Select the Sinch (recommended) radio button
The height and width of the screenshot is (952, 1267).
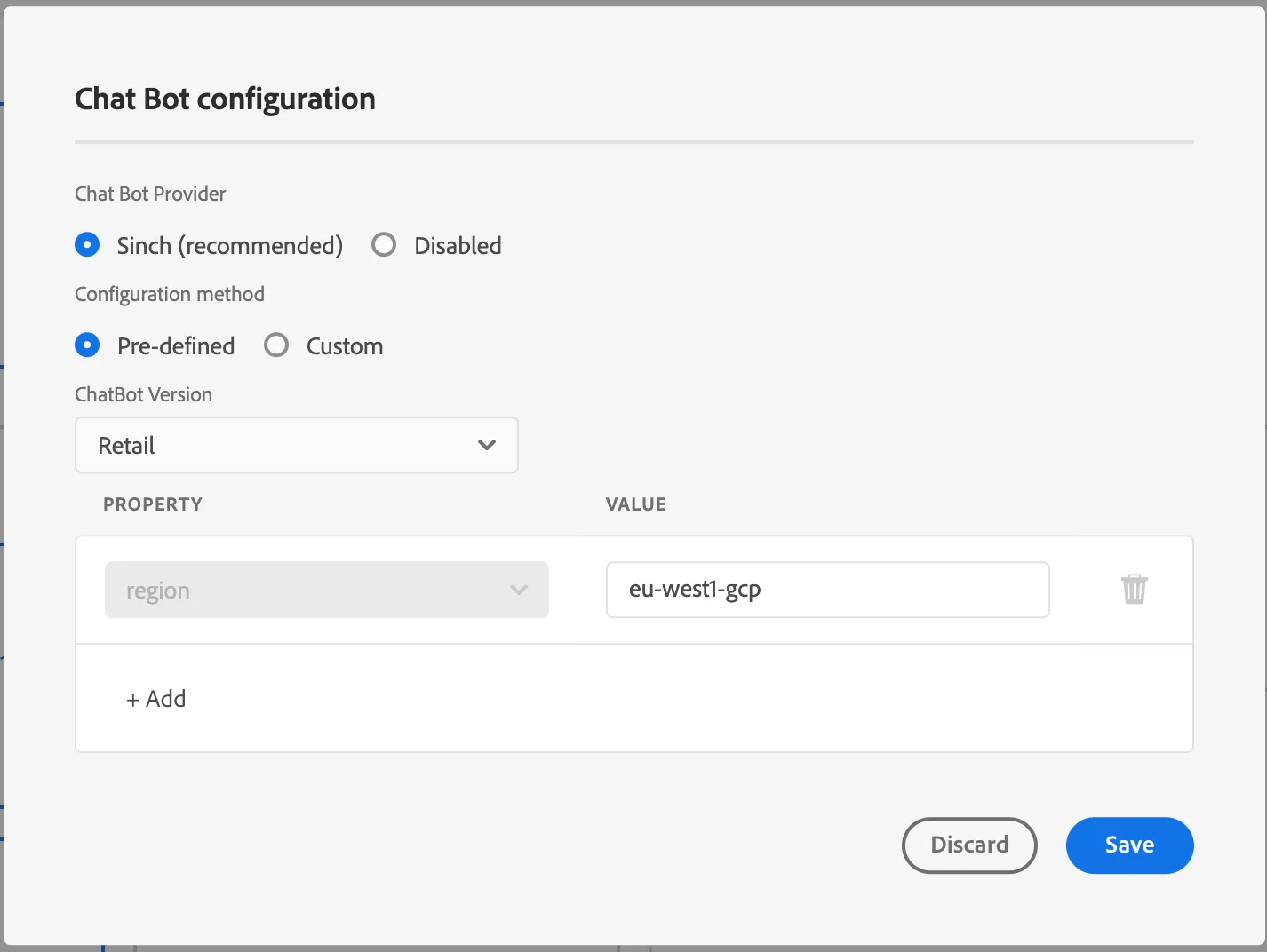[87, 244]
